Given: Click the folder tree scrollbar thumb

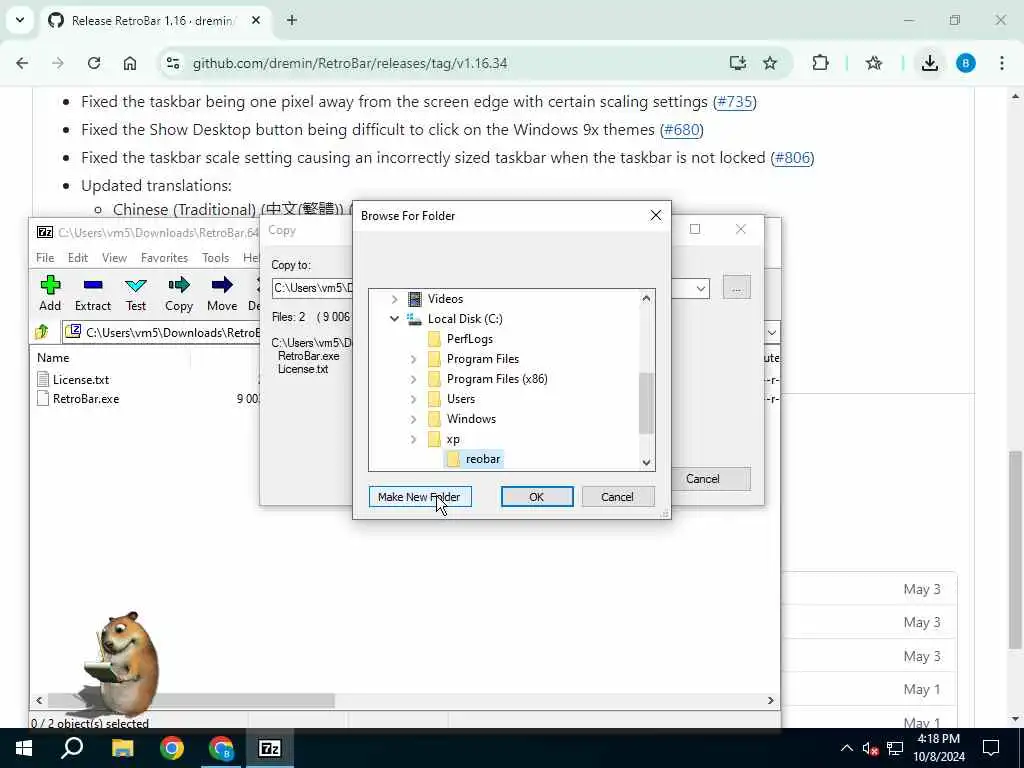Looking at the screenshot, I should (646, 403).
